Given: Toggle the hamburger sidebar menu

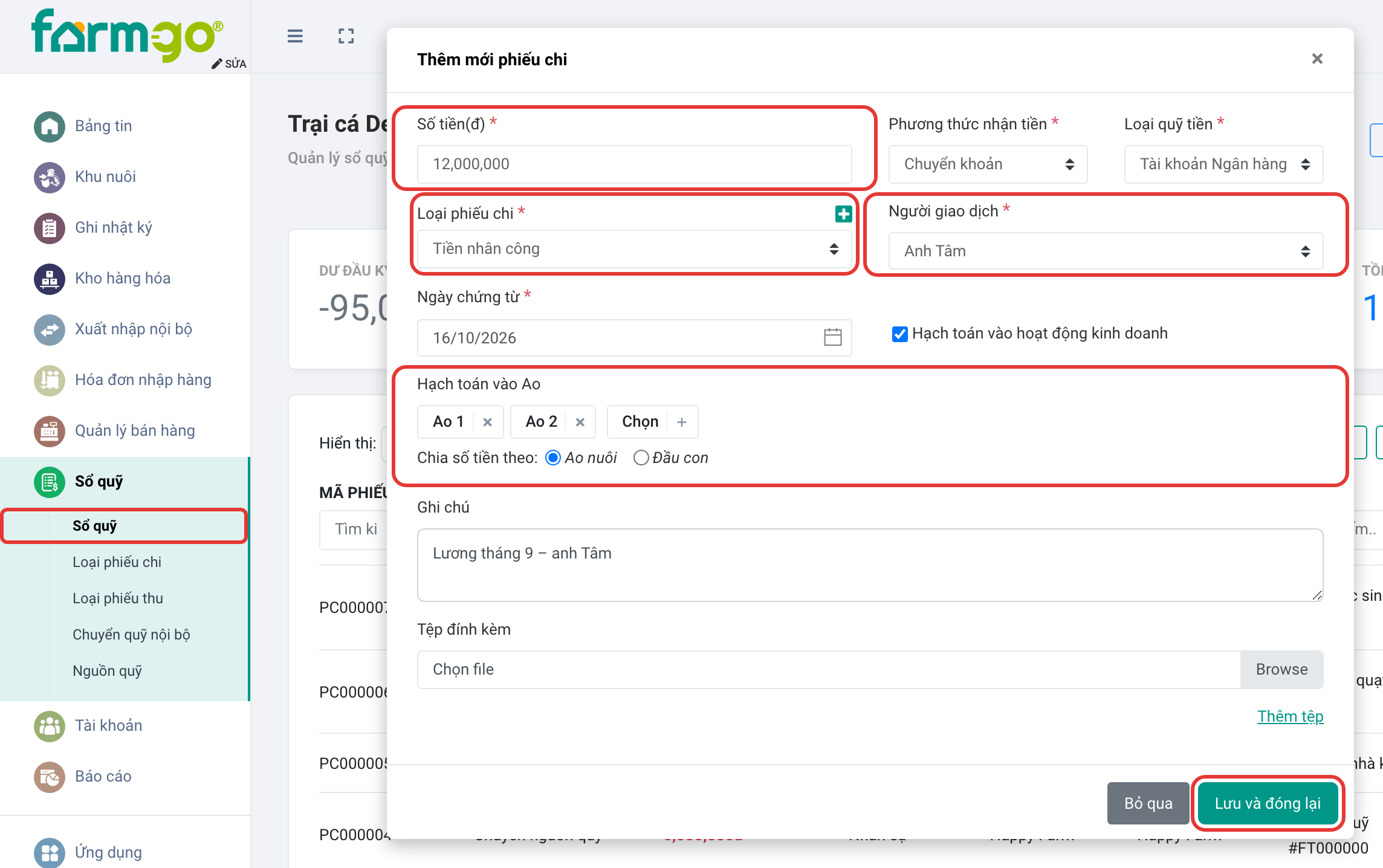Looking at the screenshot, I should pyautogui.click(x=295, y=36).
